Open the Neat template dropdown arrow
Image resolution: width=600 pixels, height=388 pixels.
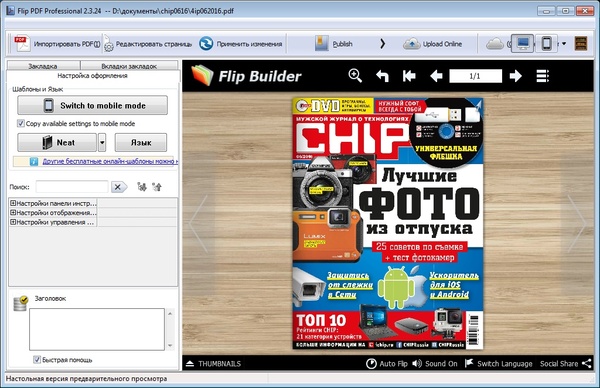[102, 142]
